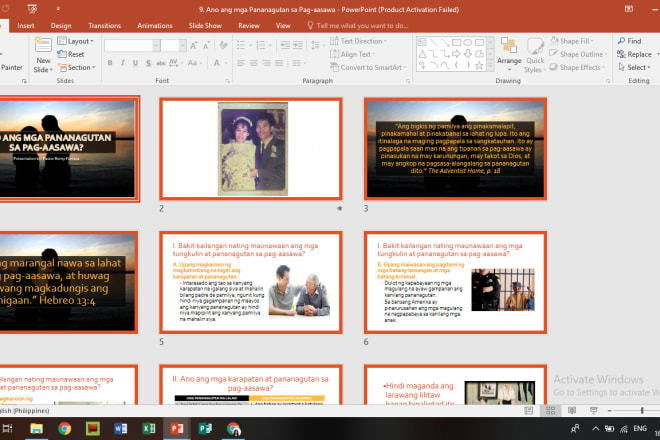Click the Numbering list icon
660x440 pixels.
pos(261,45)
